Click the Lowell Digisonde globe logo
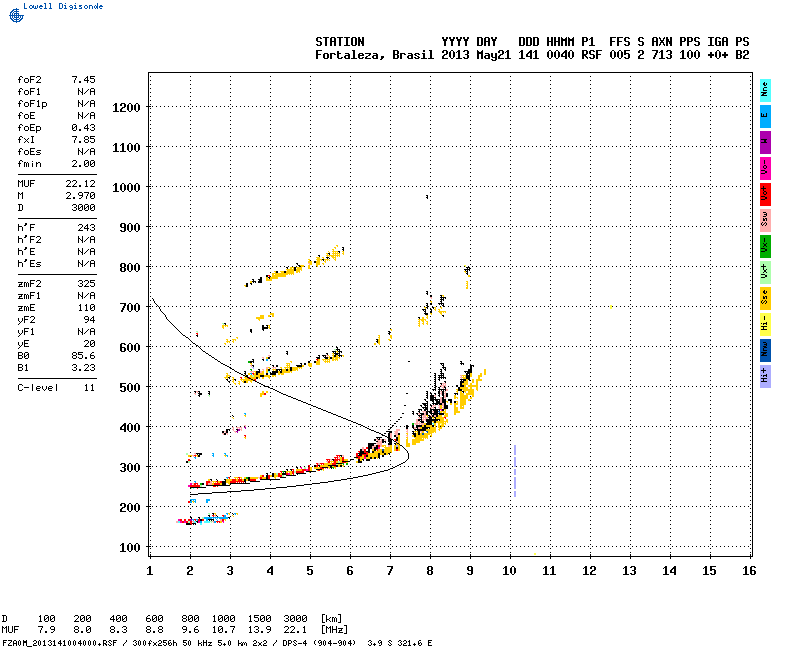This screenshot has height=650, width=800. (x=16, y=16)
